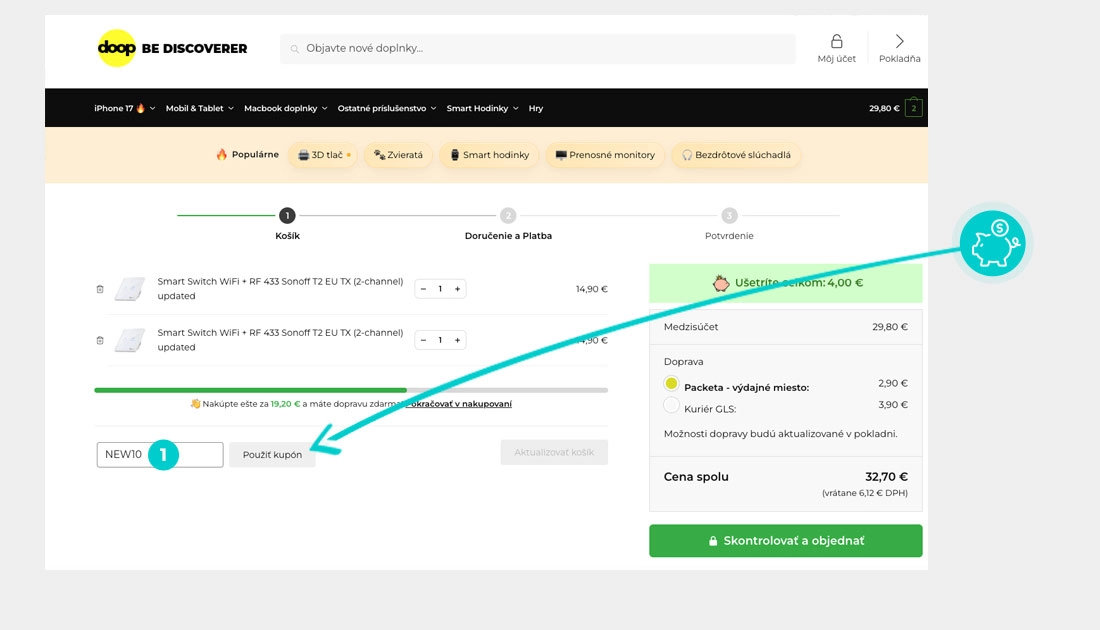This screenshot has width=1100, height=630.
Task: Open Hry menu item
Action: (x=536, y=108)
